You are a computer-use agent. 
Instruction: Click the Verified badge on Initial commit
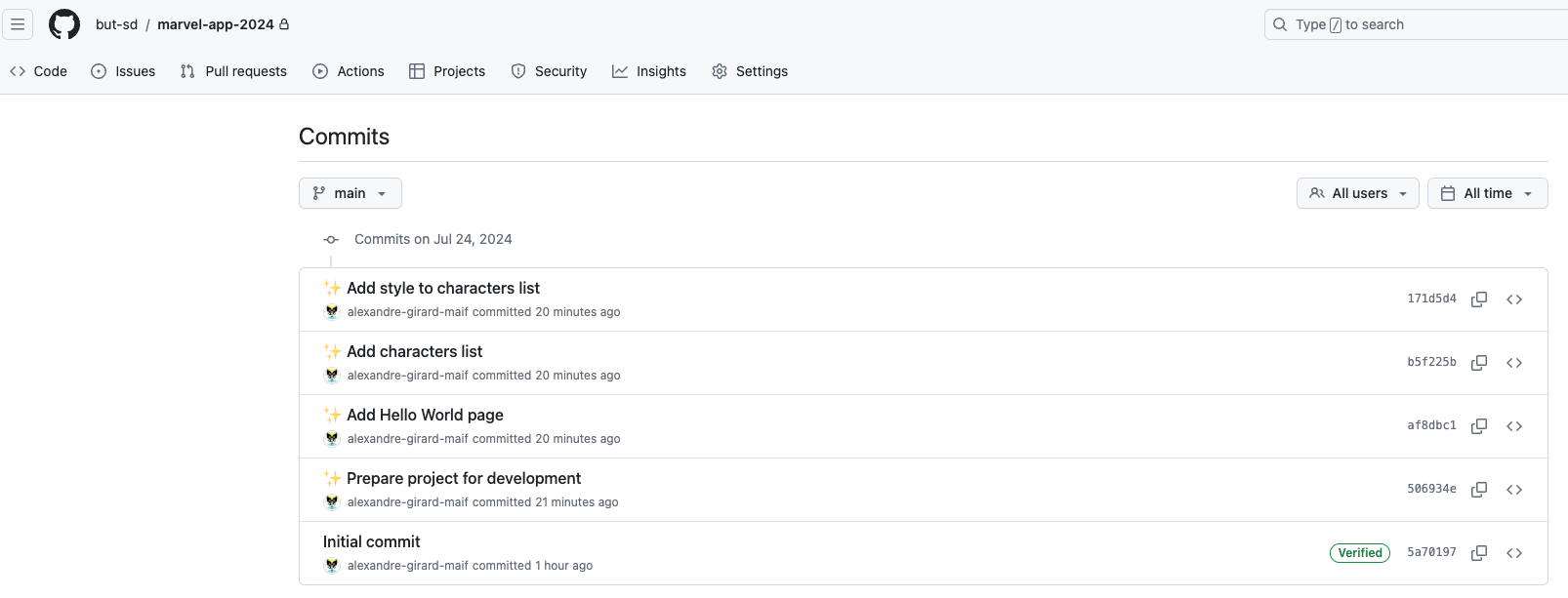[x=1360, y=553]
